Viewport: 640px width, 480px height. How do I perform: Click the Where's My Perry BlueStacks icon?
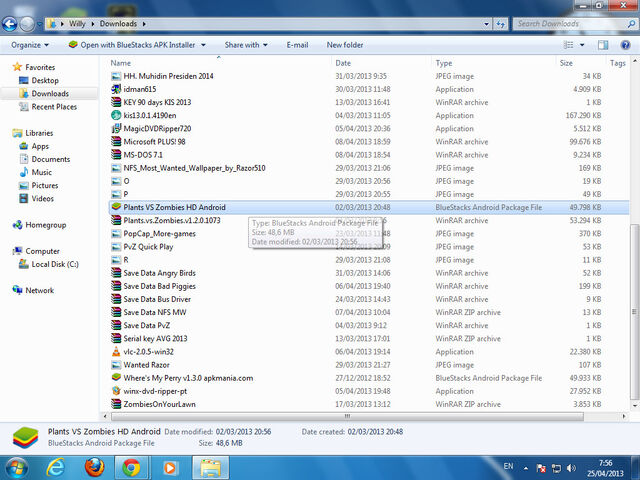pyautogui.click(x=116, y=378)
